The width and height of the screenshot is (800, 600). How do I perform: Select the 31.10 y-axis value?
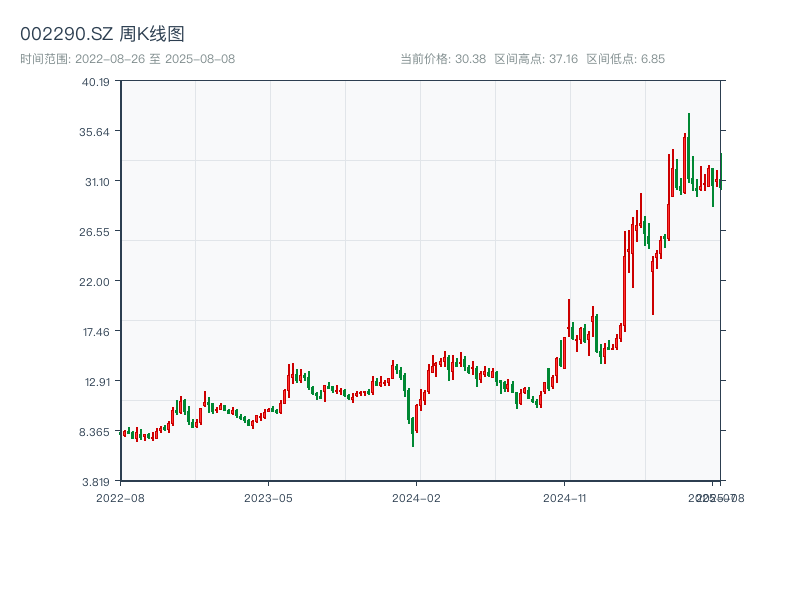click(95, 182)
